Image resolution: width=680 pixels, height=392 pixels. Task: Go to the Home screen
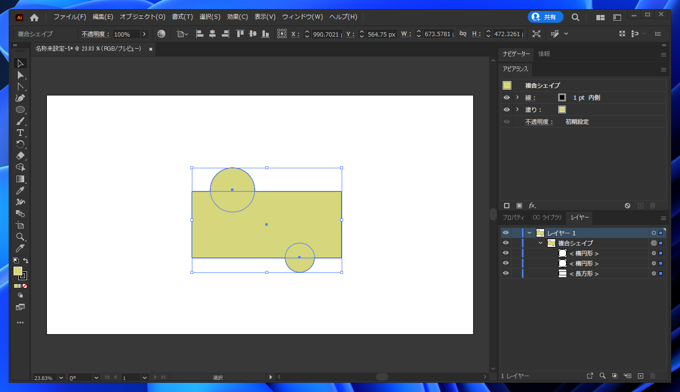click(34, 17)
